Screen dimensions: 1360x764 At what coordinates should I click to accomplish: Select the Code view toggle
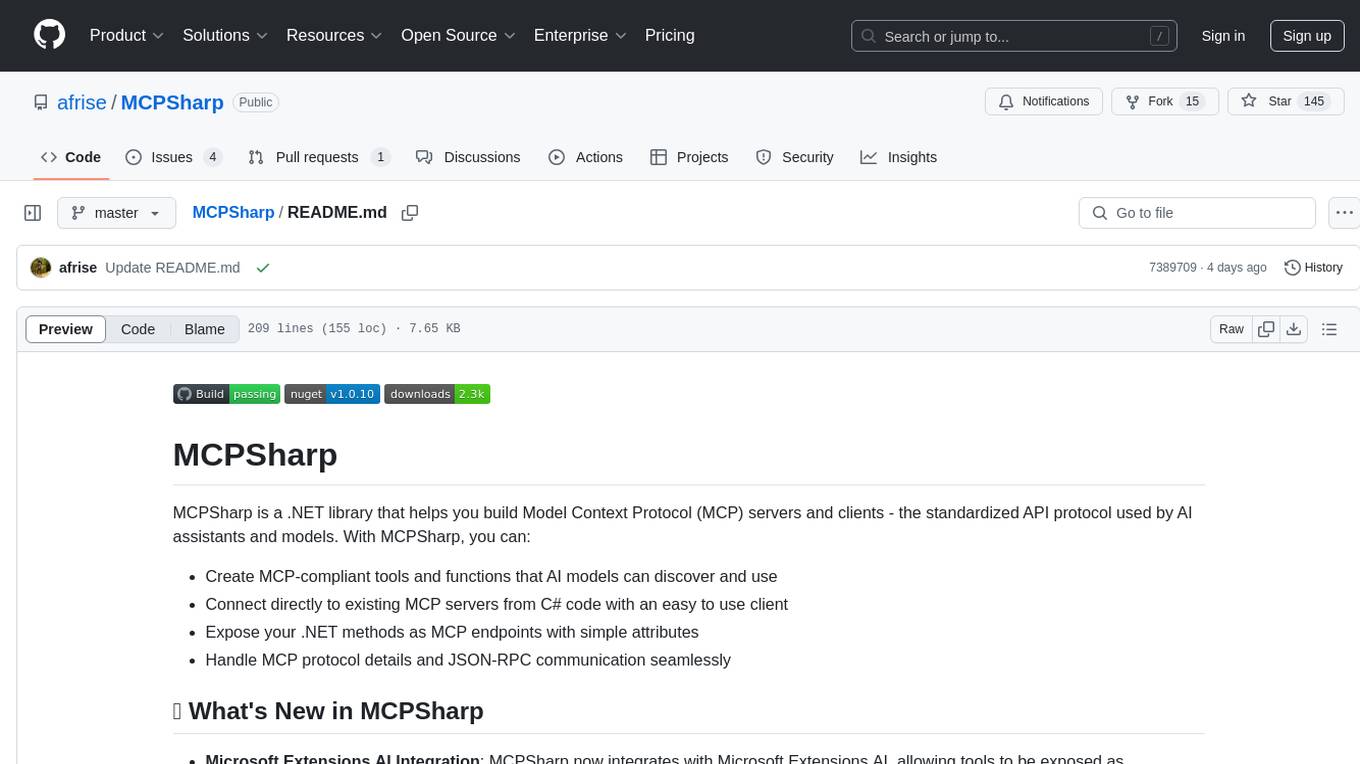138,329
